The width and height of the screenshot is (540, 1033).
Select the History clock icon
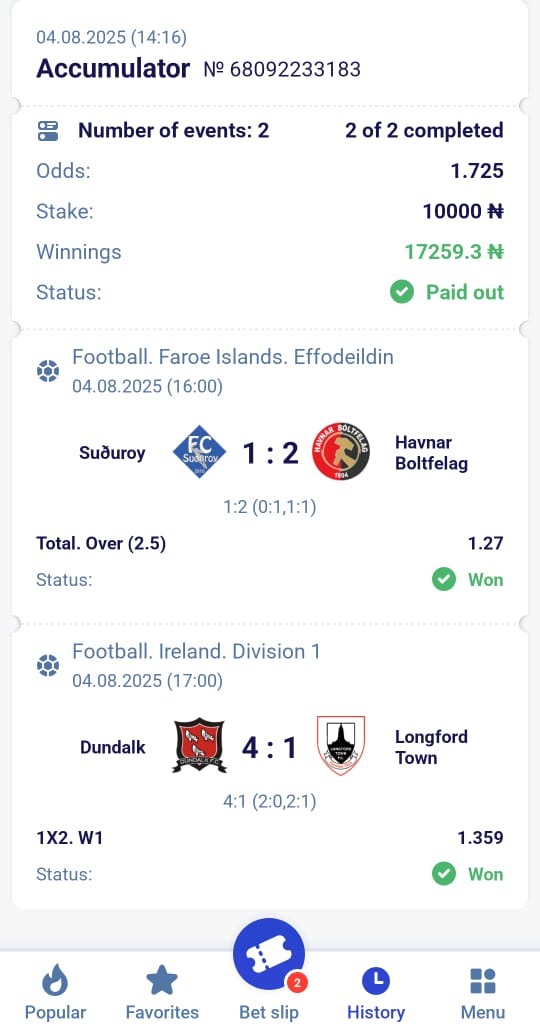(x=376, y=981)
